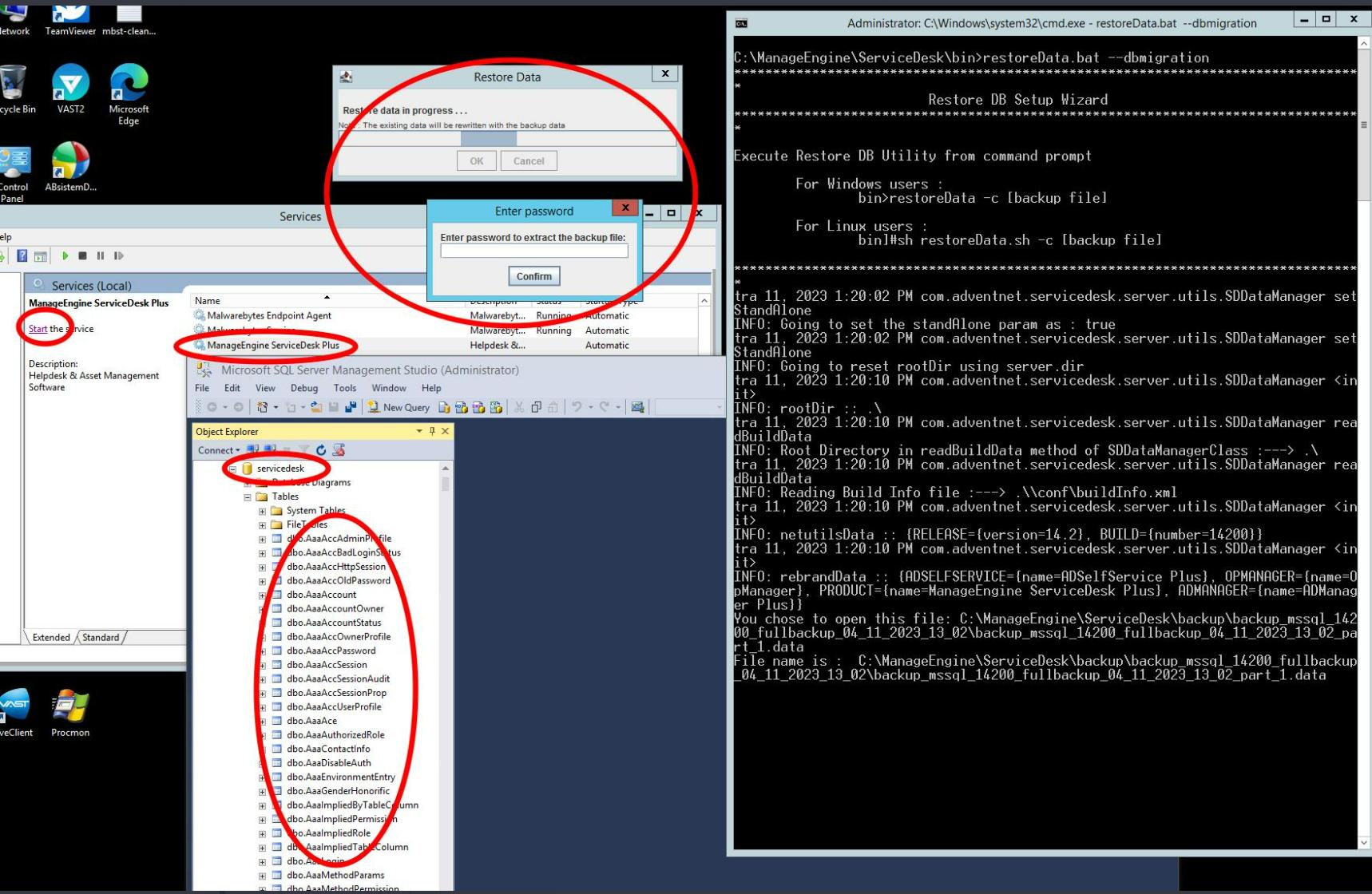Expand the dbo.AaaAccHttpSession table node

click(262, 568)
